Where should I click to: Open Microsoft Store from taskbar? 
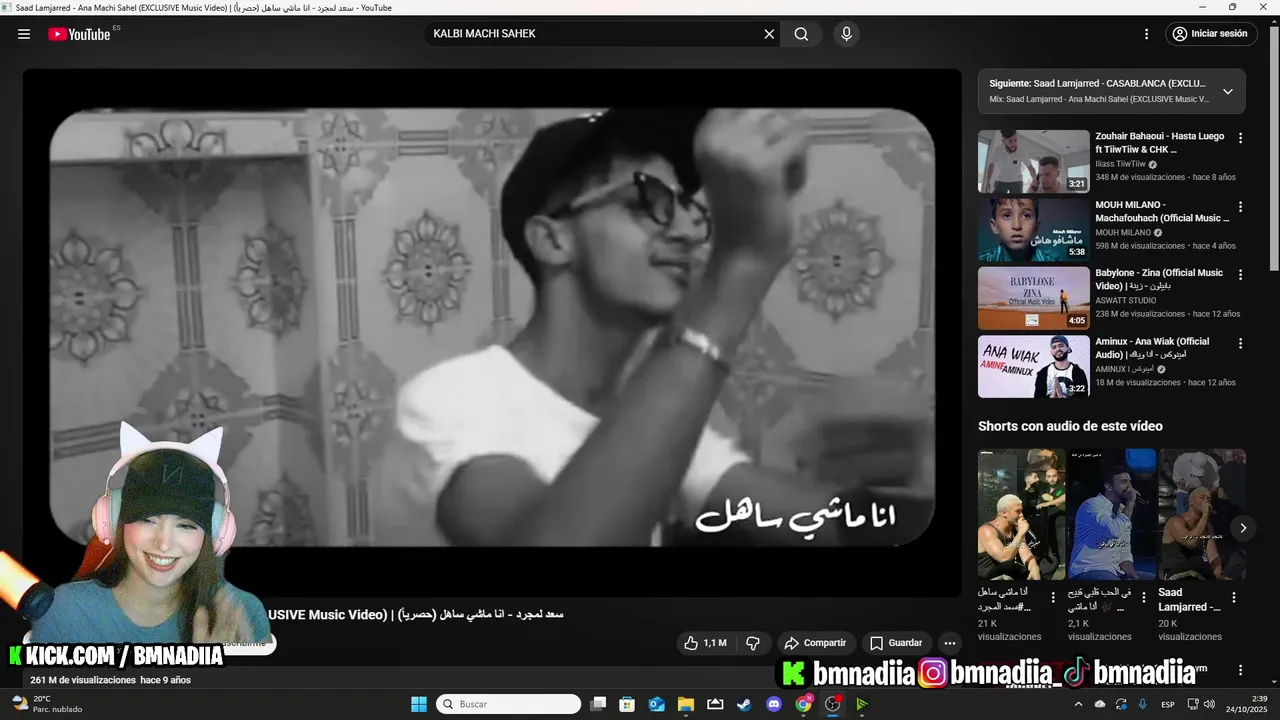627,704
